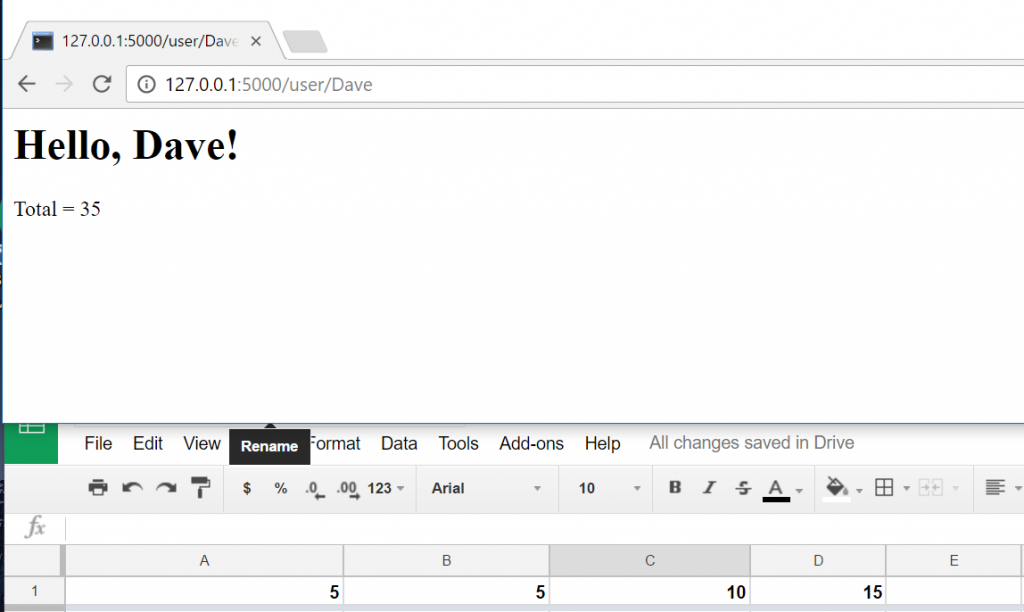Select column E header

click(953, 560)
